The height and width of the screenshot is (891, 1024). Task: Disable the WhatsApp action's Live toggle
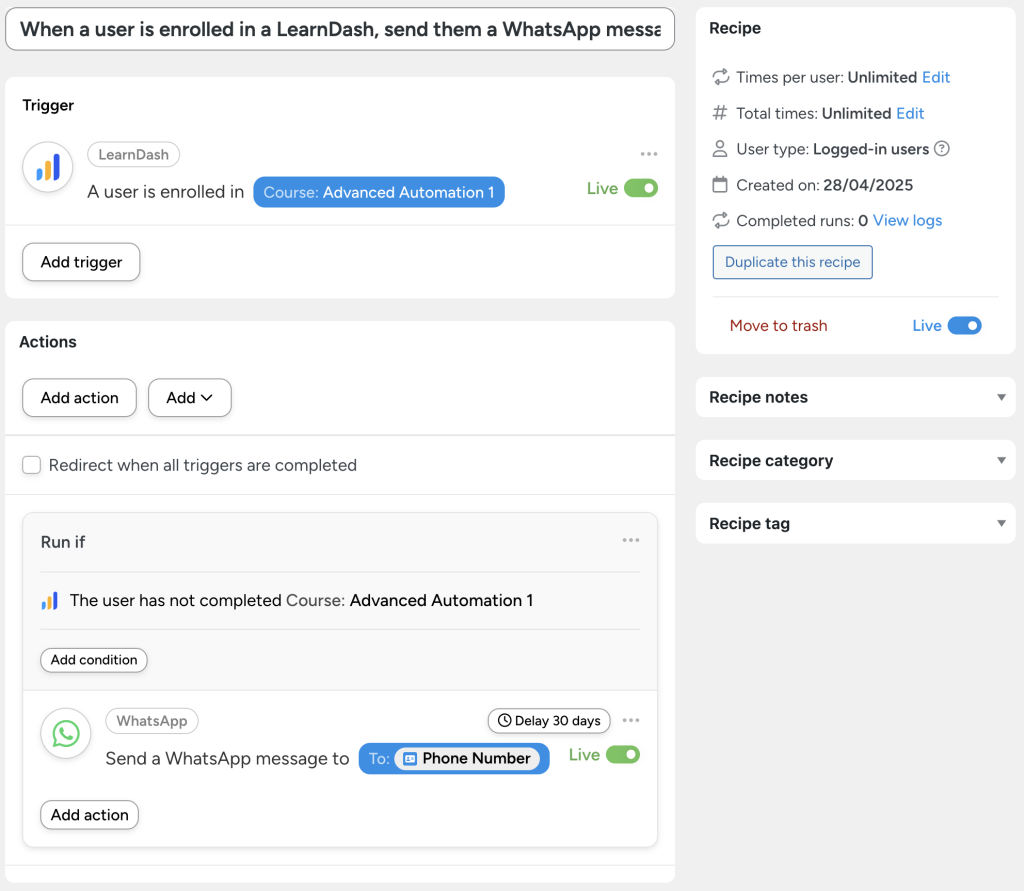point(624,754)
